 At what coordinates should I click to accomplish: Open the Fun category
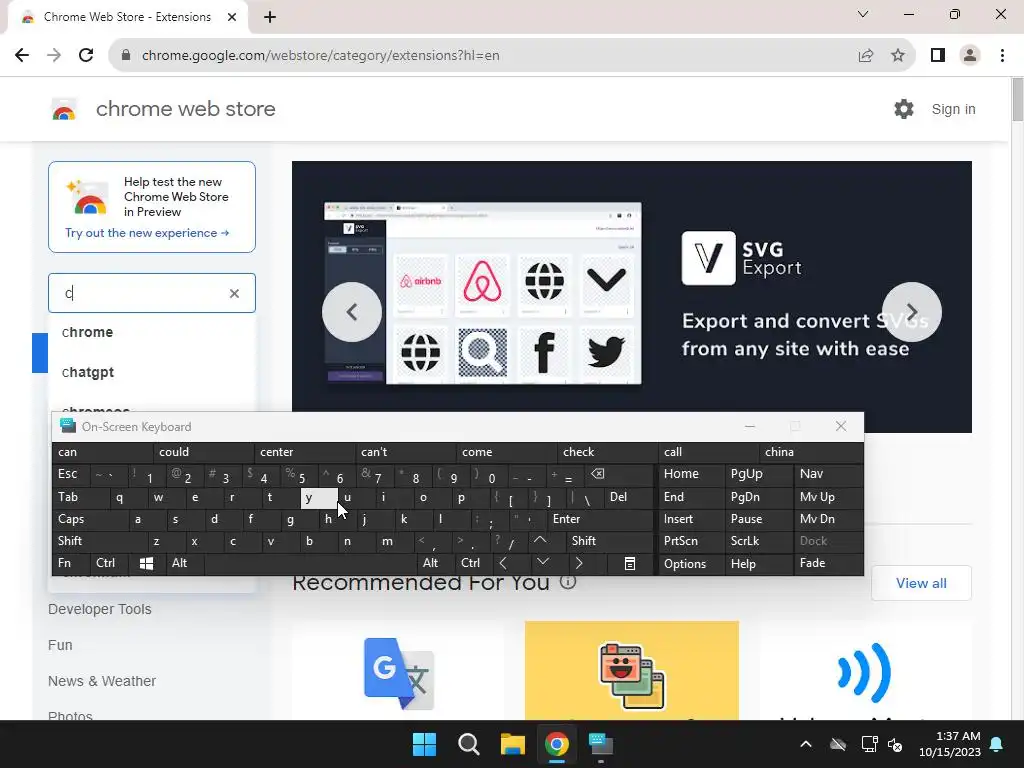pos(60,645)
